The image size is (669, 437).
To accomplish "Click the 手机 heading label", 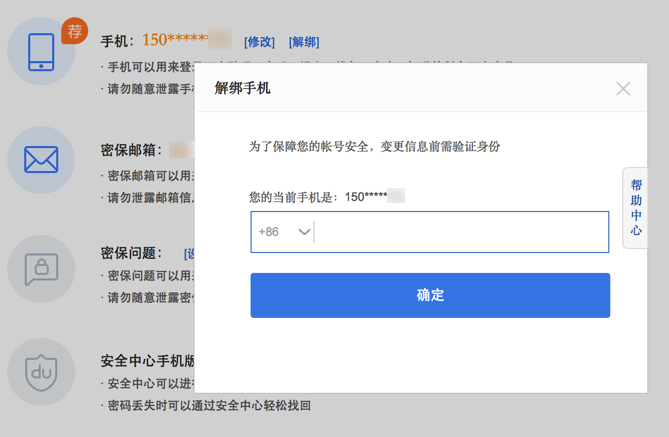I will [117, 42].
